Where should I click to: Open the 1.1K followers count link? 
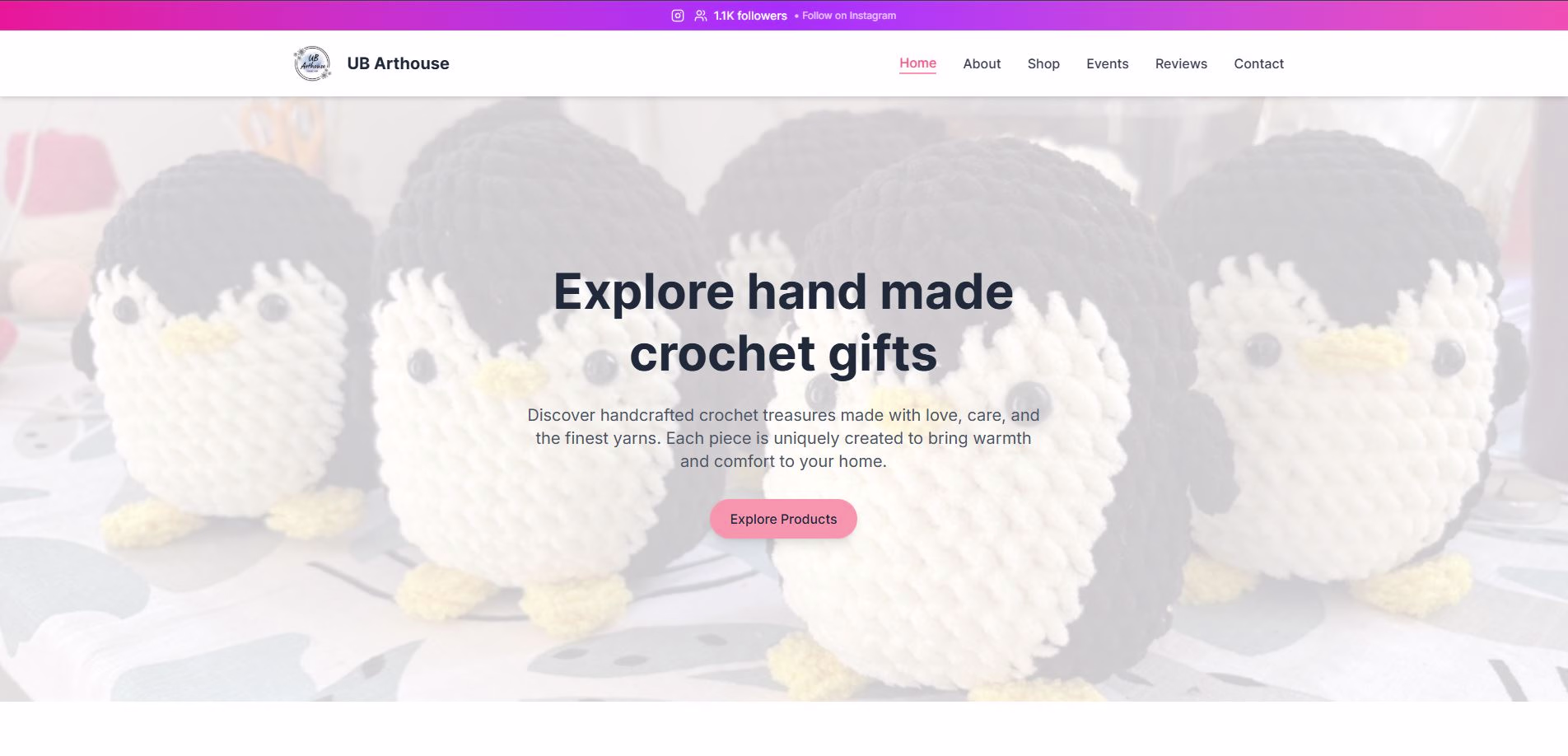[x=750, y=16]
